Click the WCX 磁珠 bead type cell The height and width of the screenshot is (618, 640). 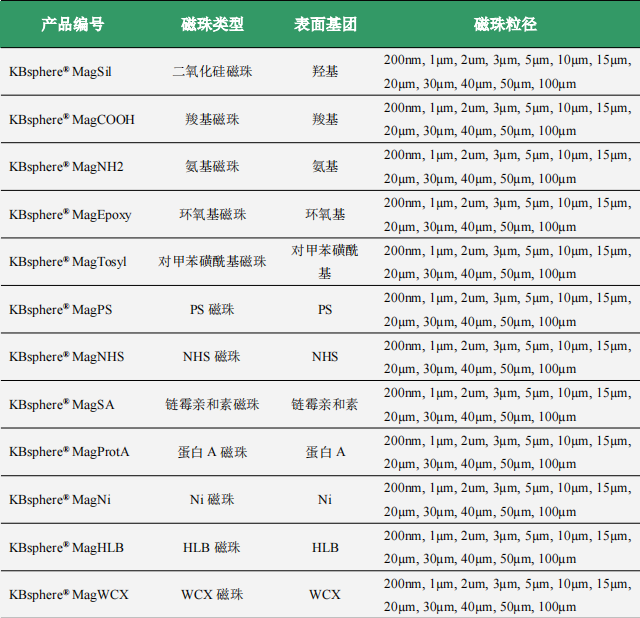click(212, 594)
